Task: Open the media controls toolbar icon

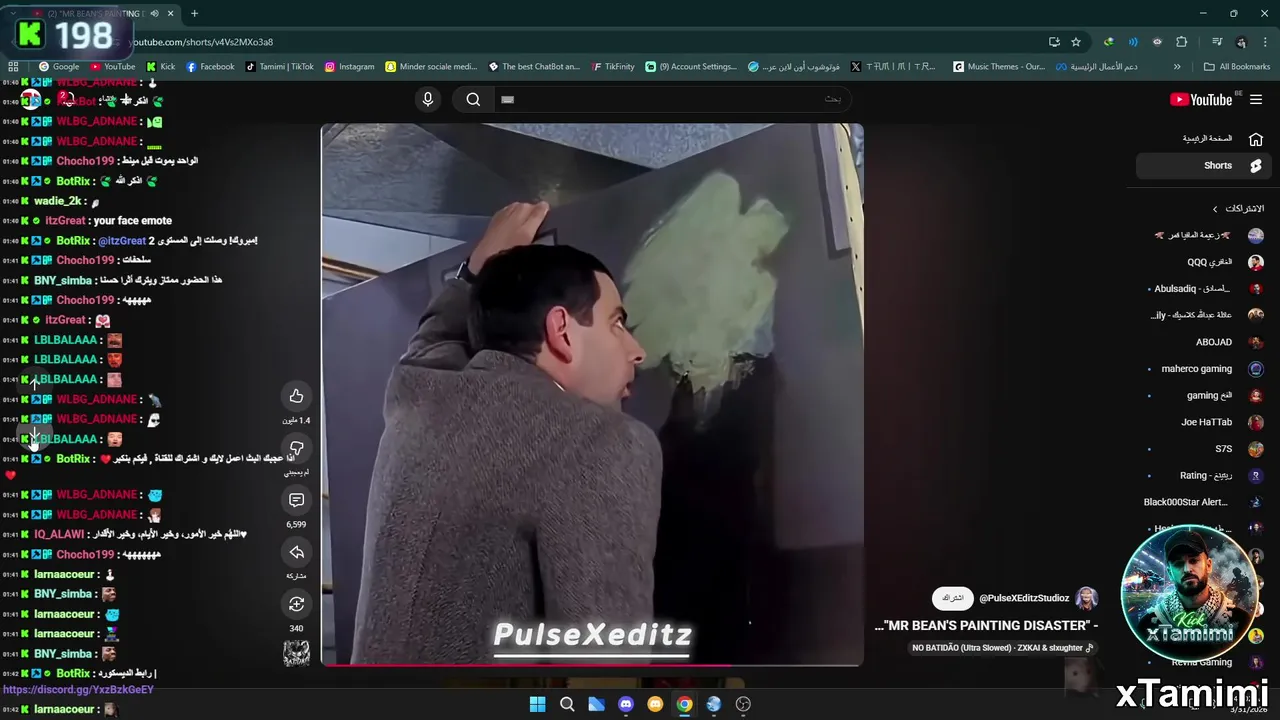Action: tap(1217, 42)
